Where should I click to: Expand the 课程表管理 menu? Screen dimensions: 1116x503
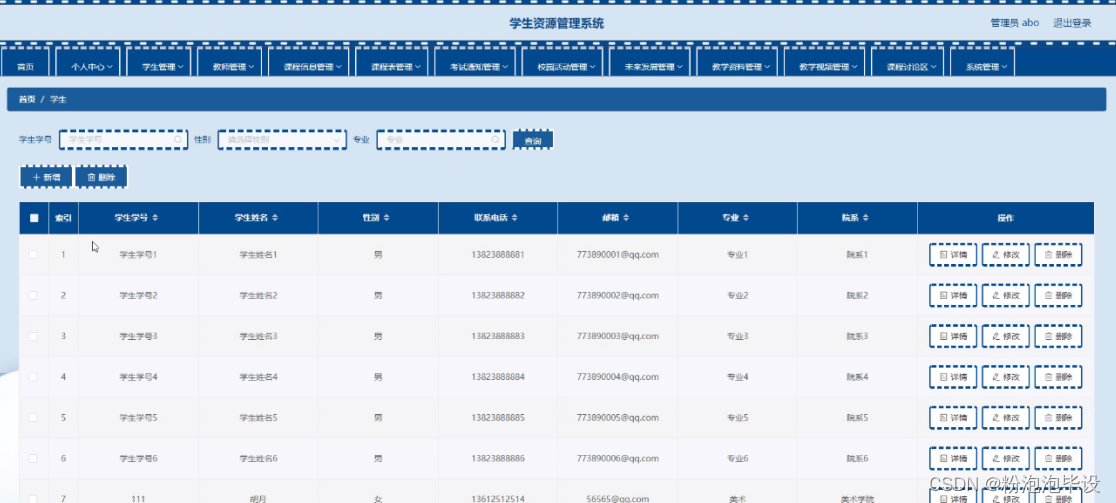click(x=391, y=63)
